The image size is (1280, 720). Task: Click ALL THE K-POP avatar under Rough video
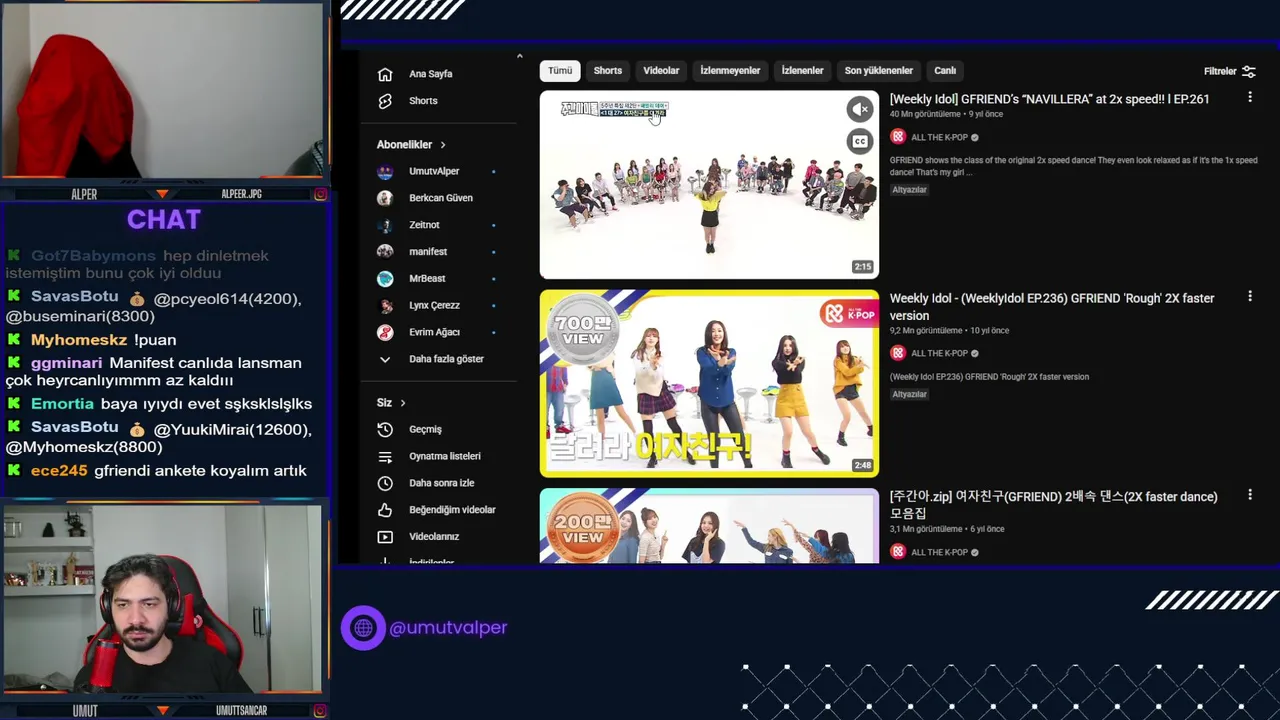click(898, 353)
